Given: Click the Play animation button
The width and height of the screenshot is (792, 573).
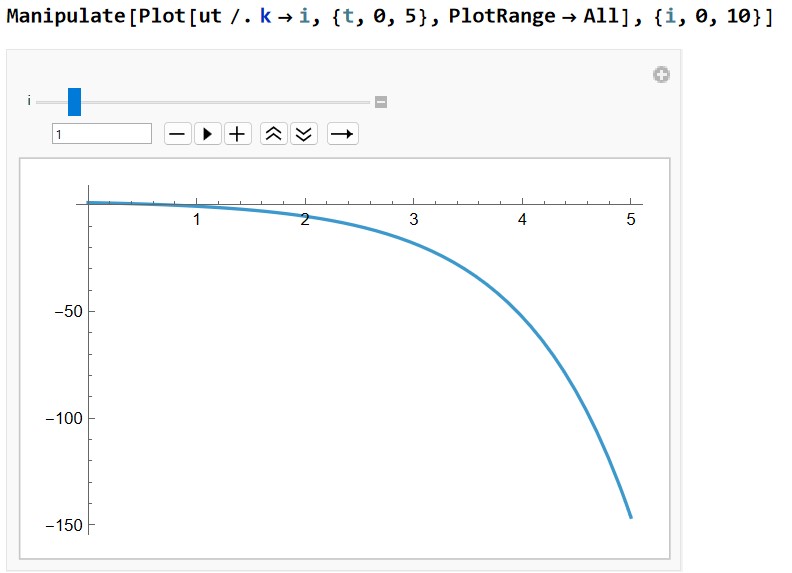Looking at the screenshot, I should pos(207,134).
